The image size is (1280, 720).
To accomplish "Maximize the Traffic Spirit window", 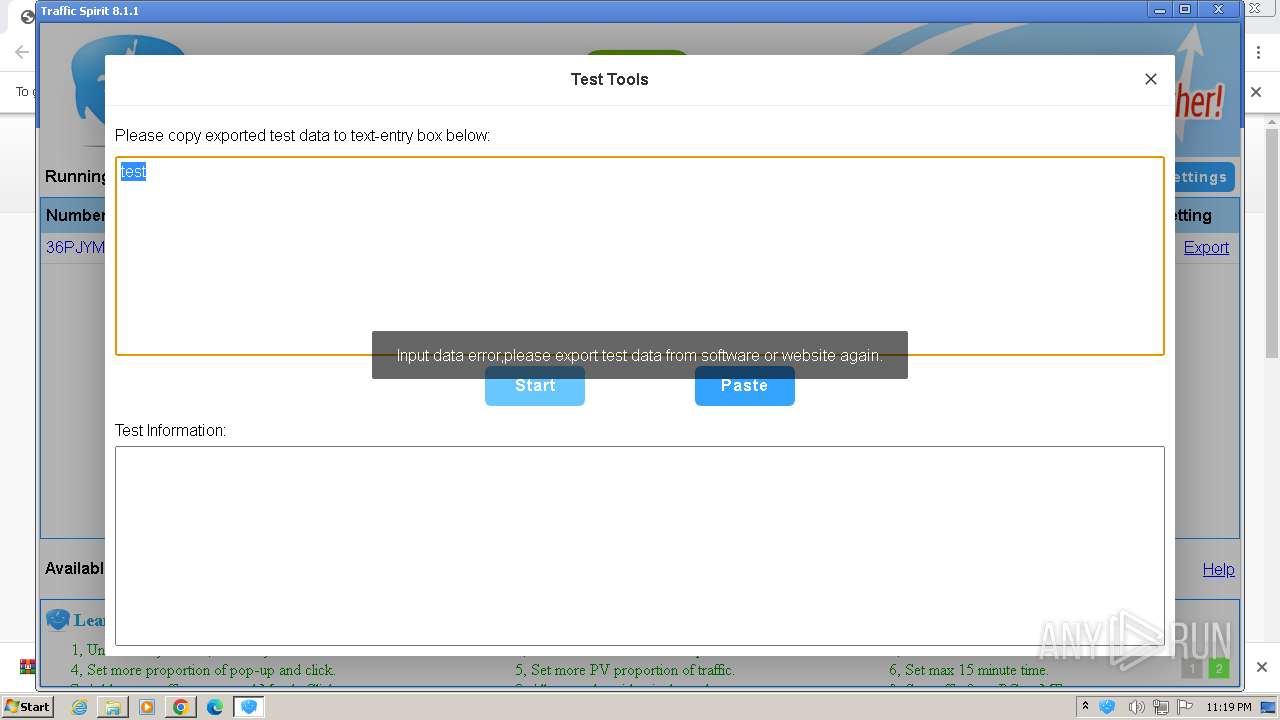I will [x=1185, y=10].
